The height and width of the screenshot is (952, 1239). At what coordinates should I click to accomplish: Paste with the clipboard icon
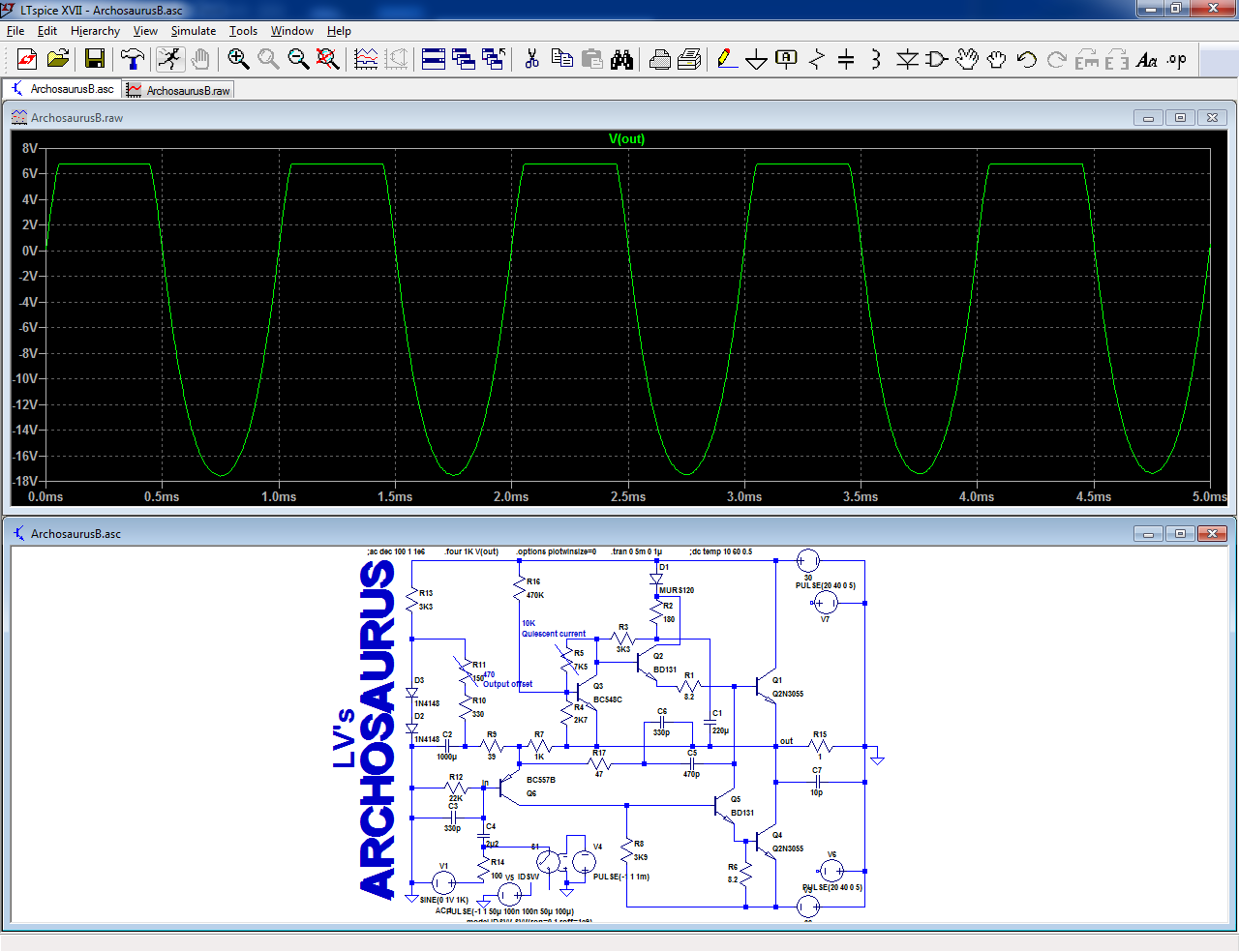click(591, 59)
